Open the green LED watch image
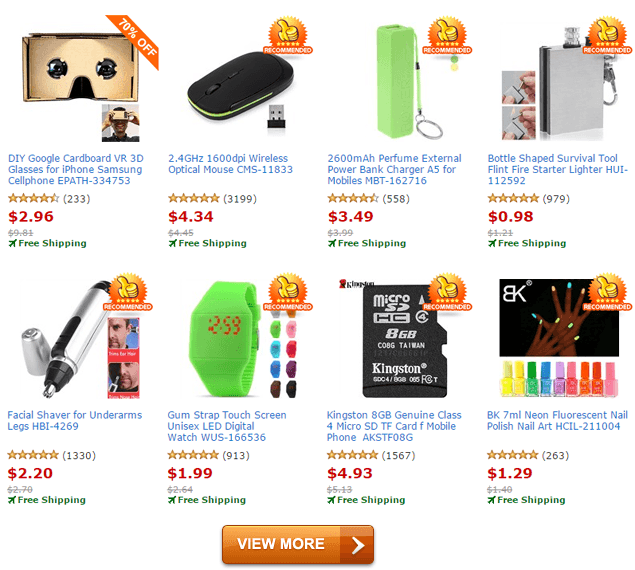 click(x=241, y=338)
